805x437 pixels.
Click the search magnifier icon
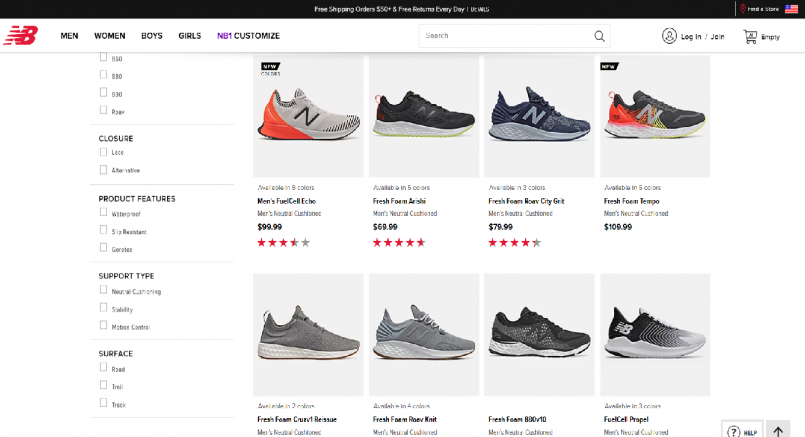tap(599, 36)
